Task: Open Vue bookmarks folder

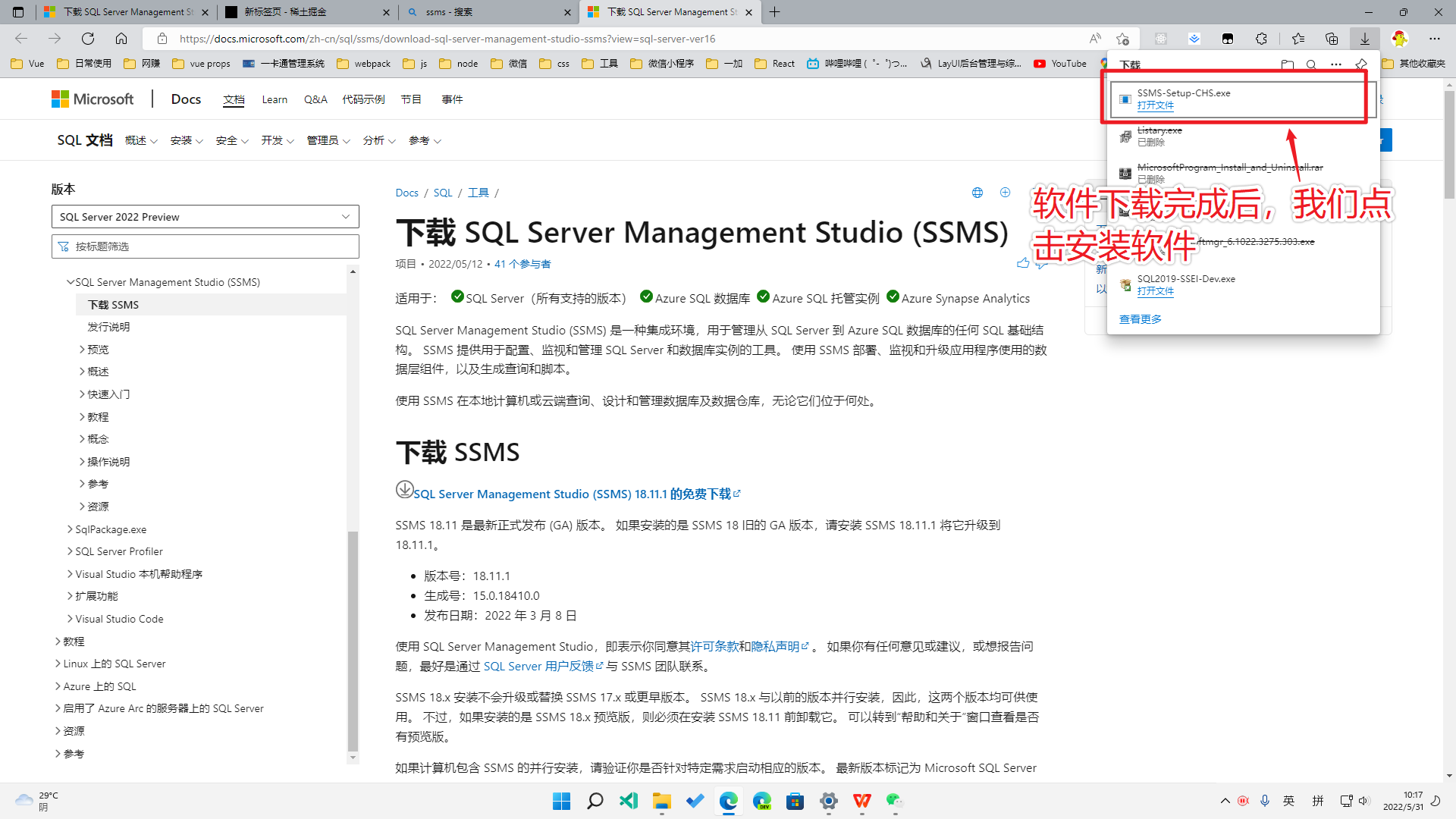Action: pyautogui.click(x=28, y=64)
